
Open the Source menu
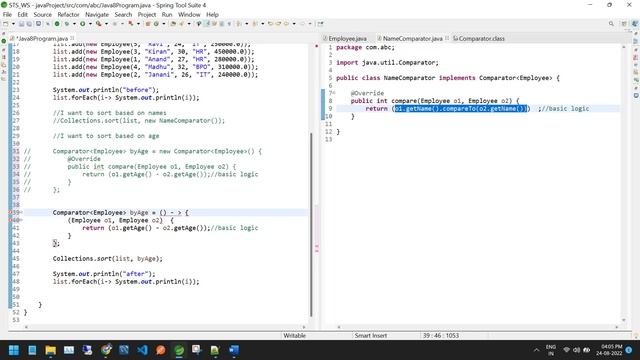[x=42, y=14]
